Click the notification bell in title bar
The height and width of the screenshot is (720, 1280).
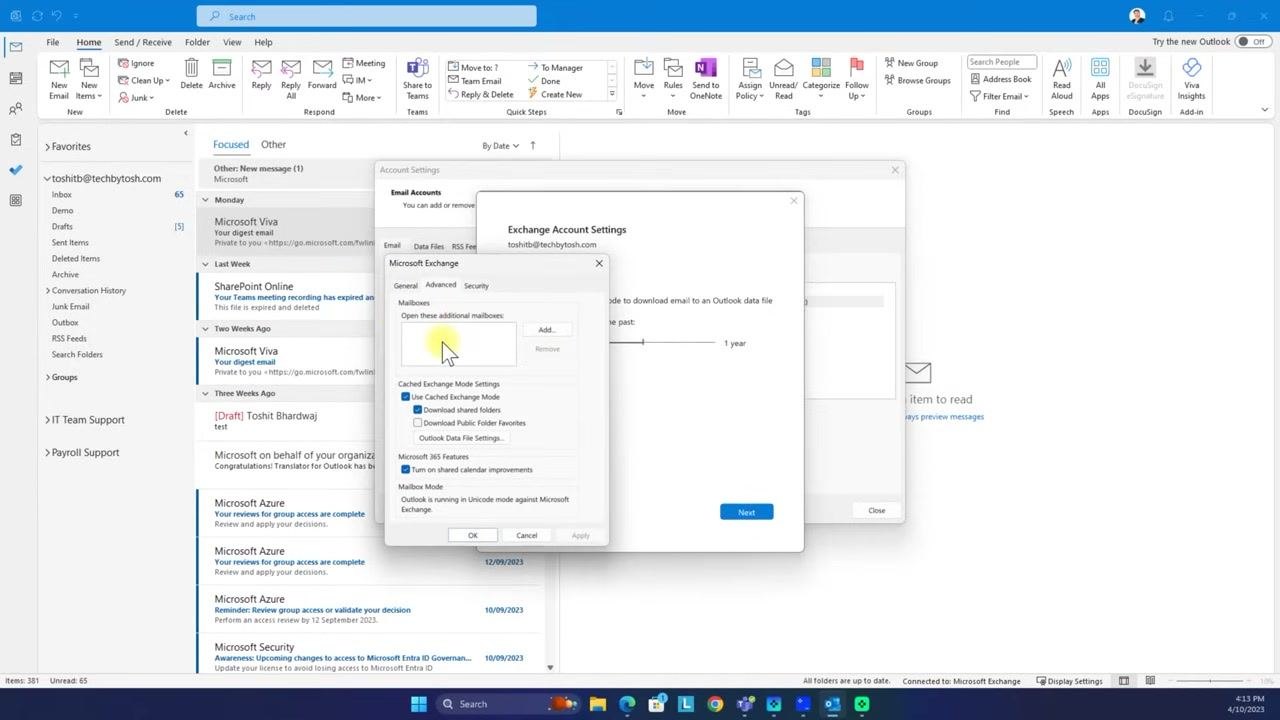1168,16
